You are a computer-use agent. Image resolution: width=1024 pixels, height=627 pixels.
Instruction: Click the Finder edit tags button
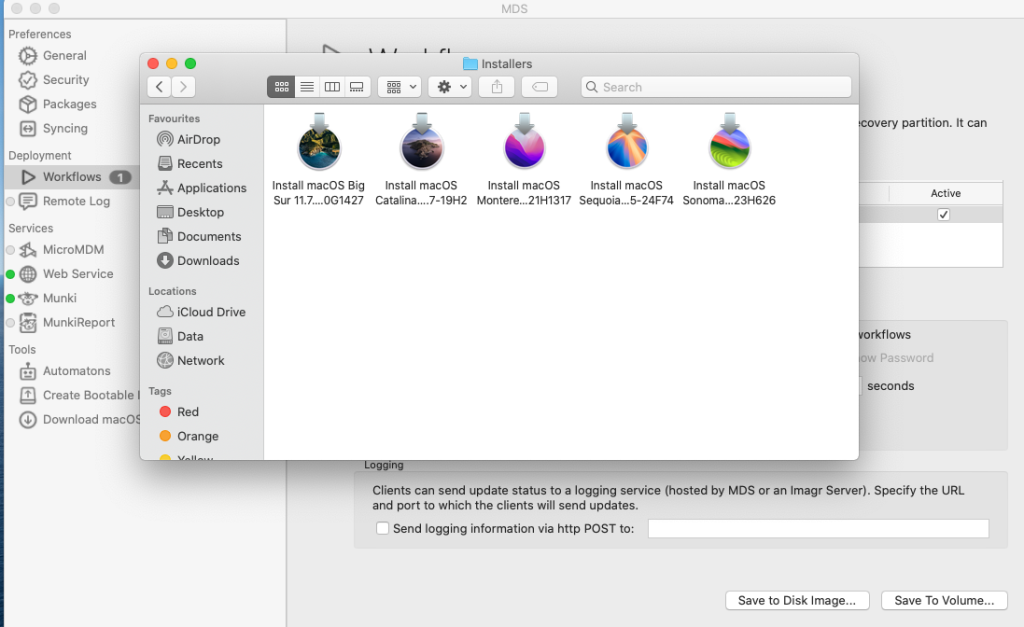539,87
